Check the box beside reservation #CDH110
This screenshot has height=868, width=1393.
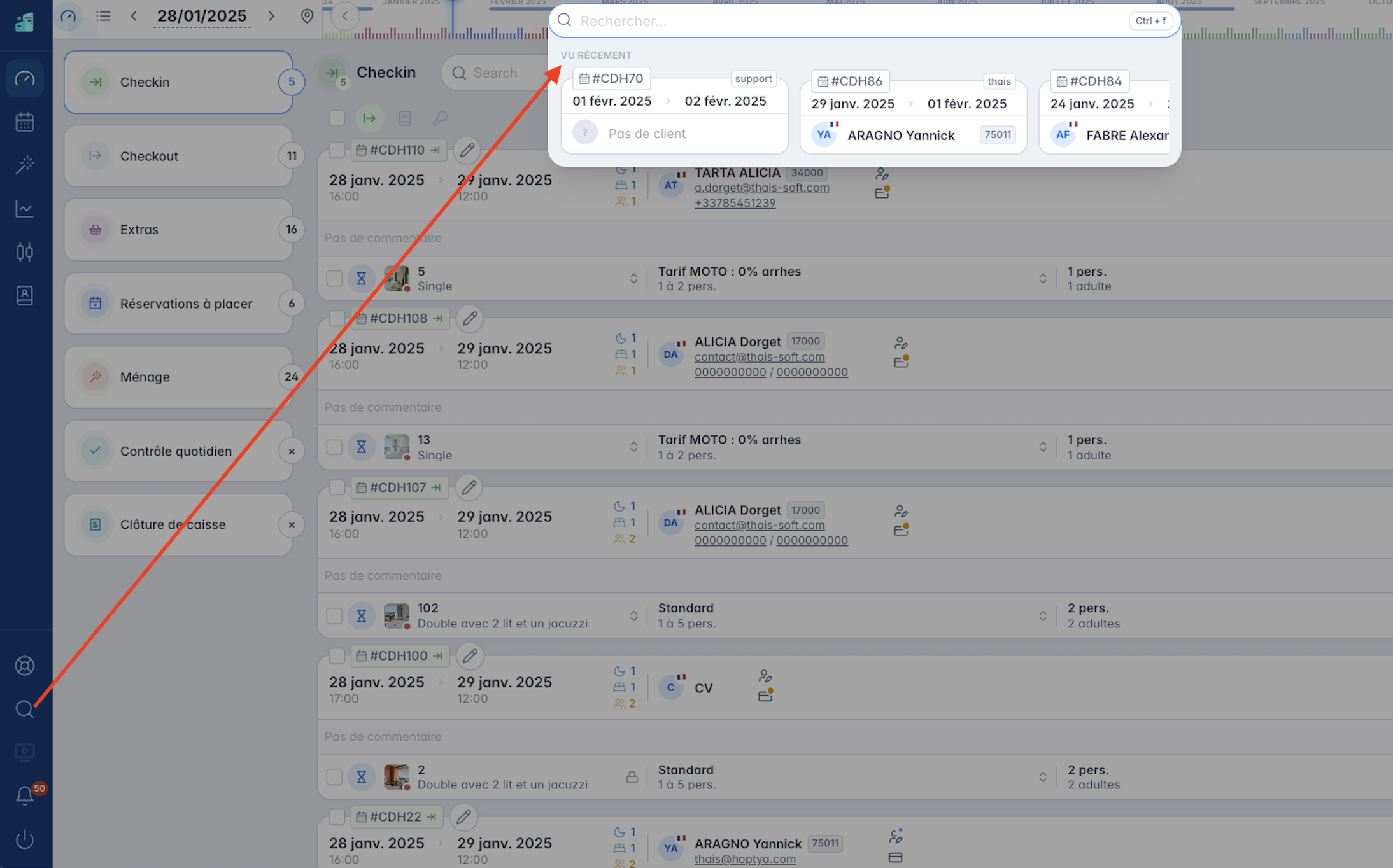337,150
